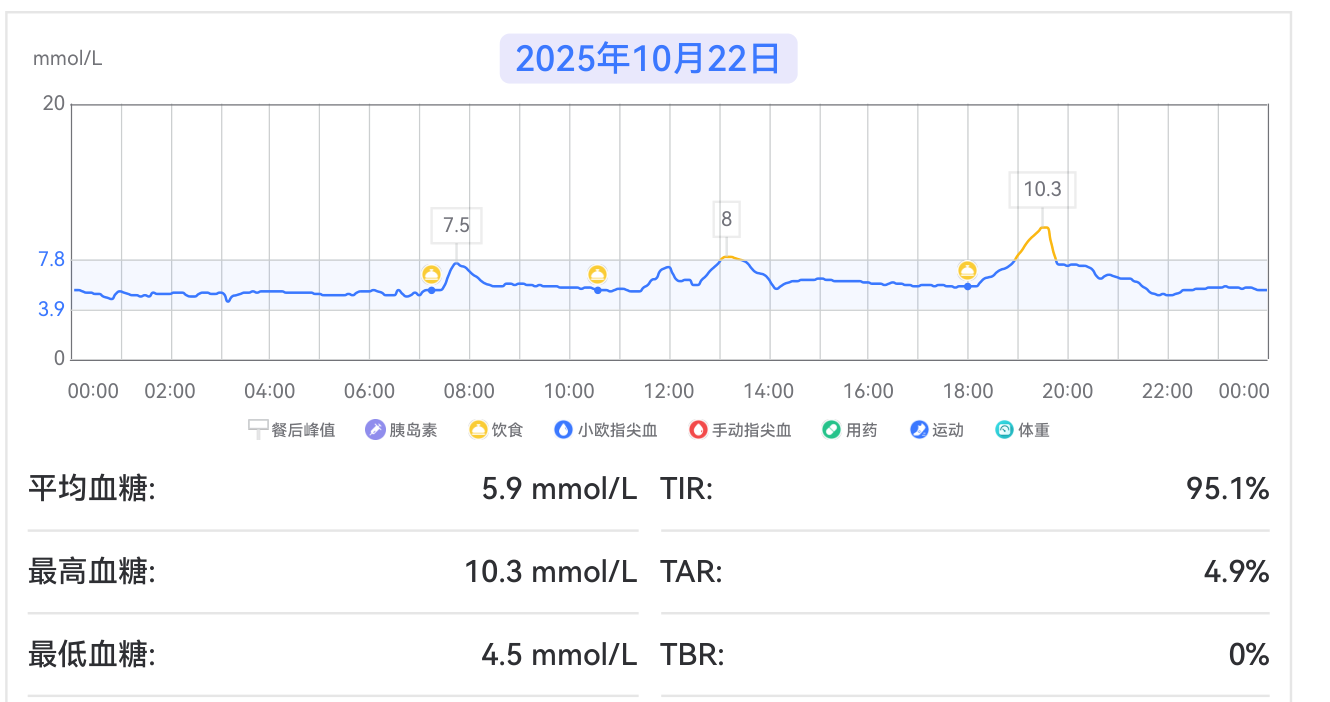Open the 2025年10月22日 date selector
The width and height of the screenshot is (1330, 702).
tap(648, 59)
